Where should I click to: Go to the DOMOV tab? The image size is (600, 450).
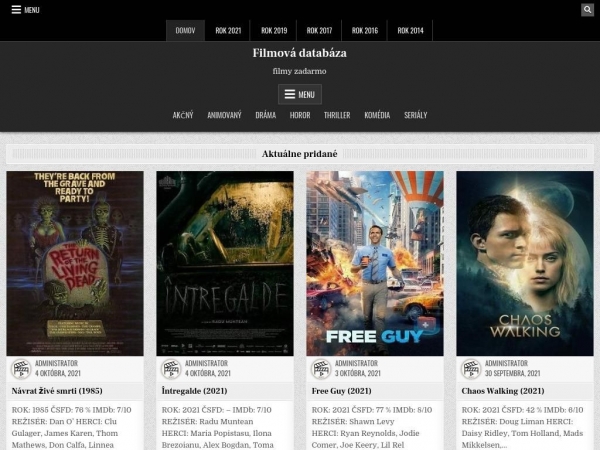(185, 31)
